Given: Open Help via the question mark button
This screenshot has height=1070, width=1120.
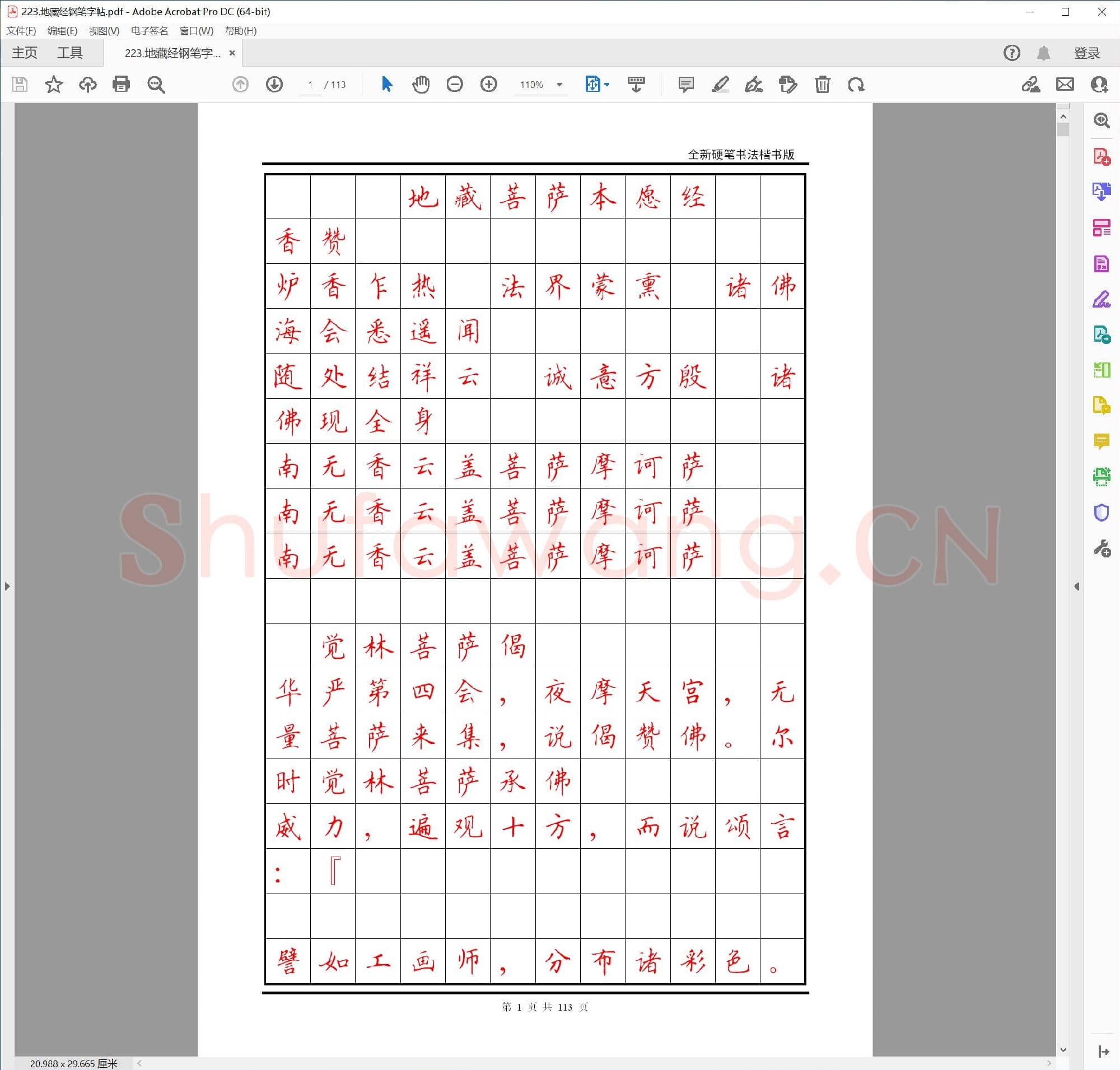Looking at the screenshot, I should tap(1012, 53).
